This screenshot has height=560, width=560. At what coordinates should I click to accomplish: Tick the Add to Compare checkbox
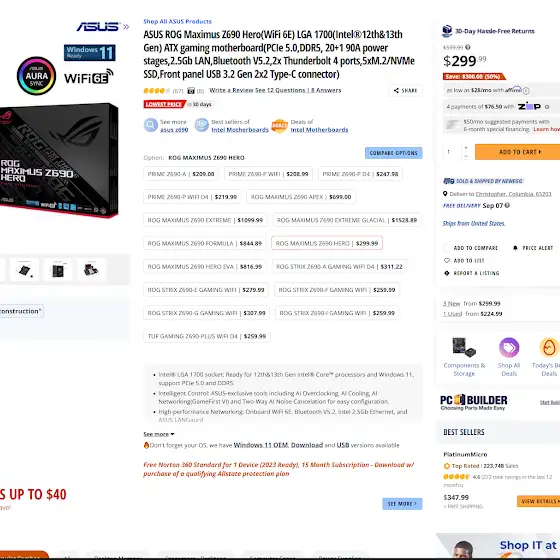tap(446, 248)
